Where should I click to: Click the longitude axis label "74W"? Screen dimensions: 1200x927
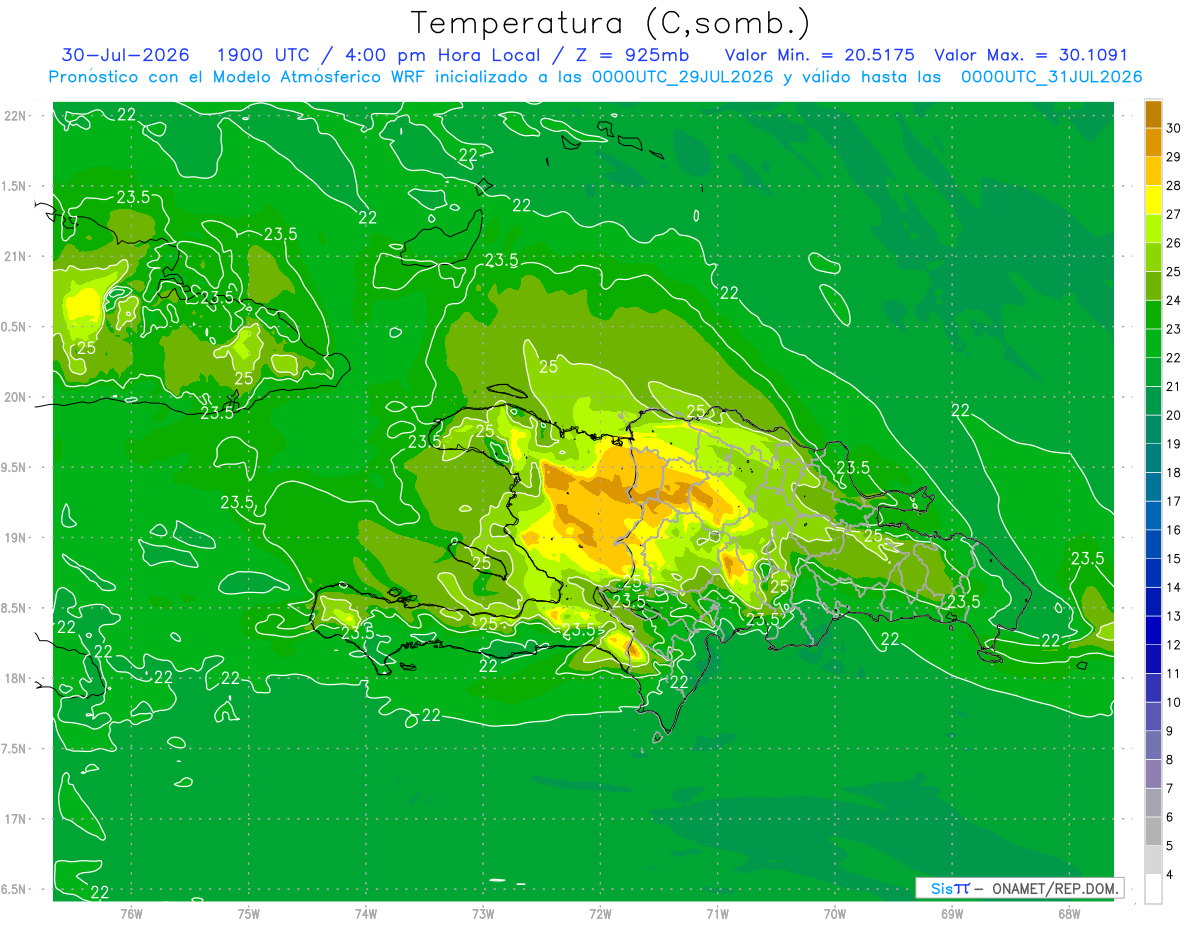[366, 914]
